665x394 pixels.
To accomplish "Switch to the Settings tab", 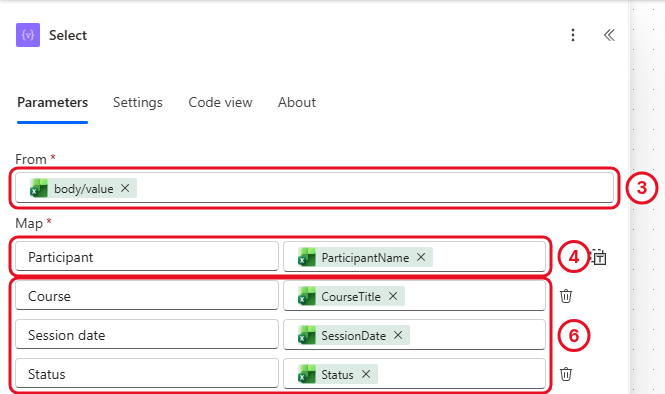I will pyautogui.click(x=138, y=102).
